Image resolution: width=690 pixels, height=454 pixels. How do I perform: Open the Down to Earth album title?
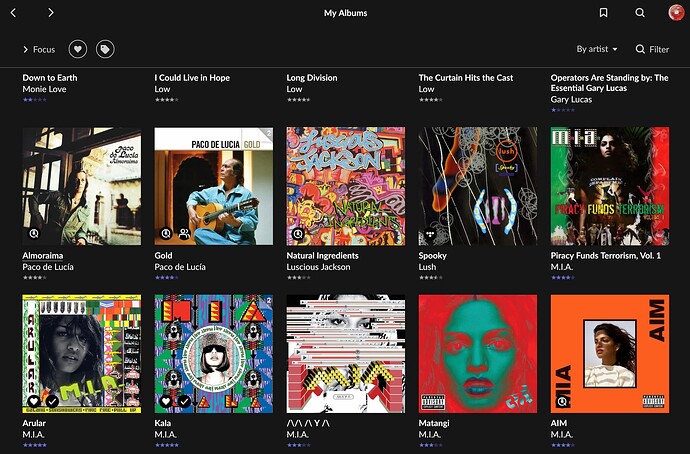(50, 78)
